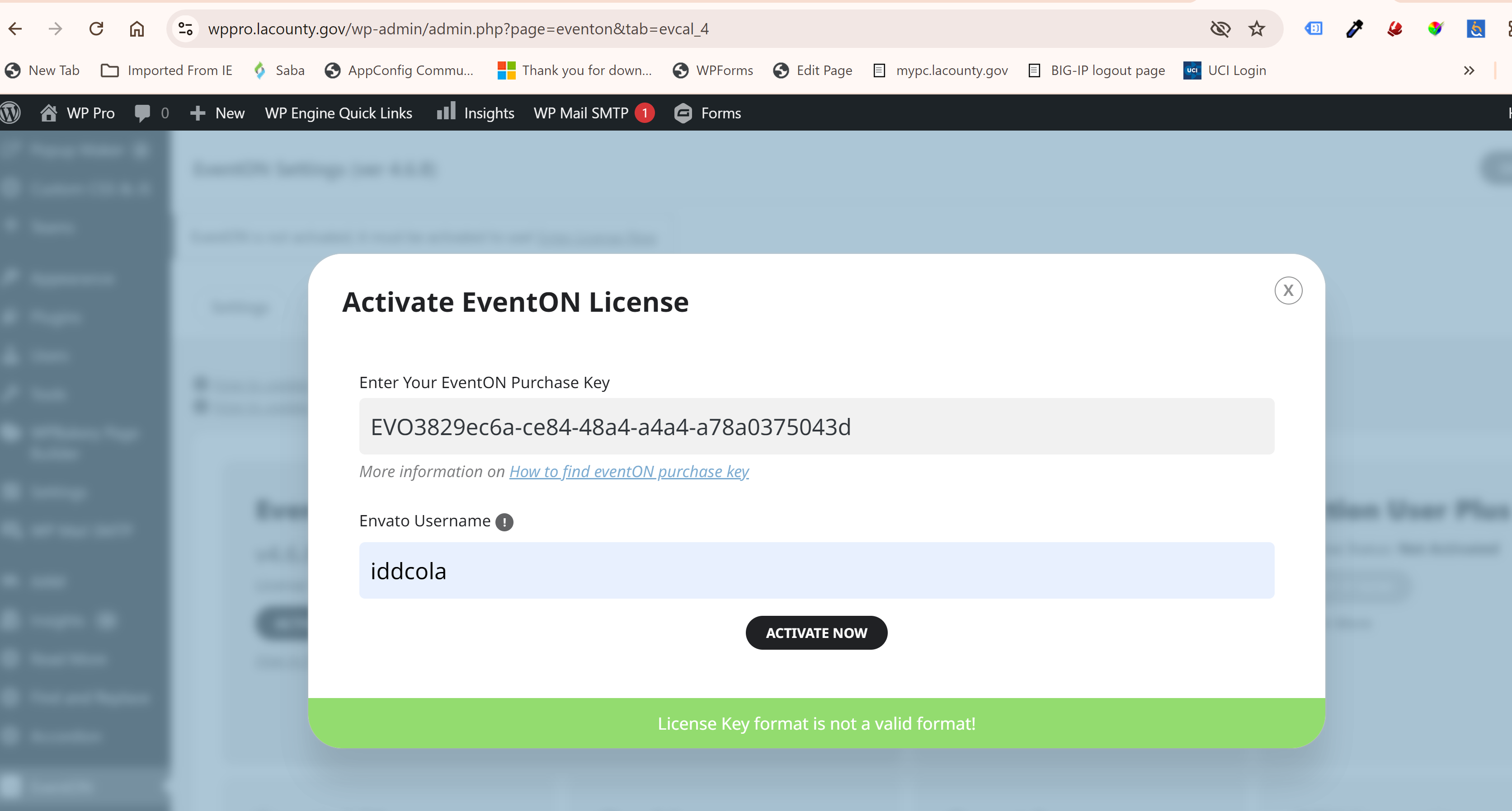Open the multicolor shield extension

1435,29
